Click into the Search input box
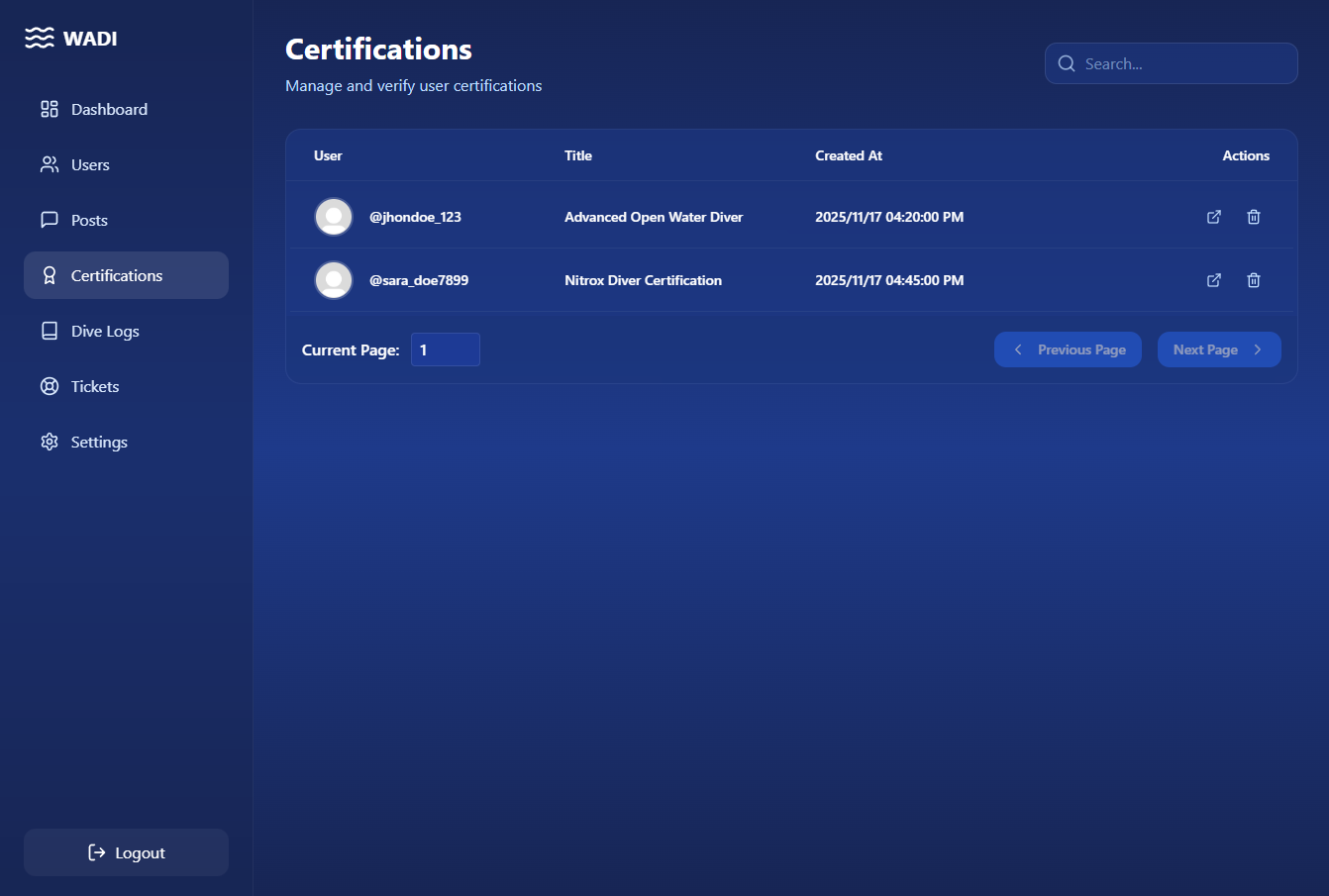The width and height of the screenshot is (1329, 896). tap(1183, 63)
